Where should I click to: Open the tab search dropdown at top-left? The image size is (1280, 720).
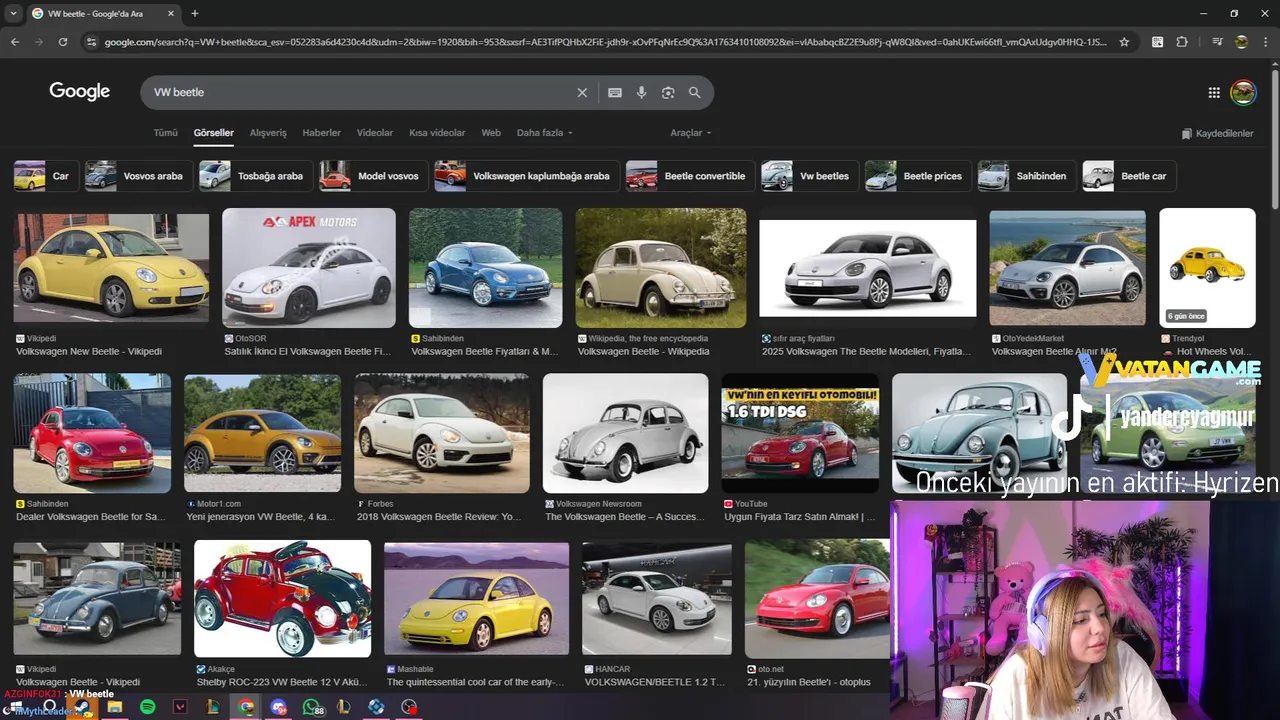(13, 13)
